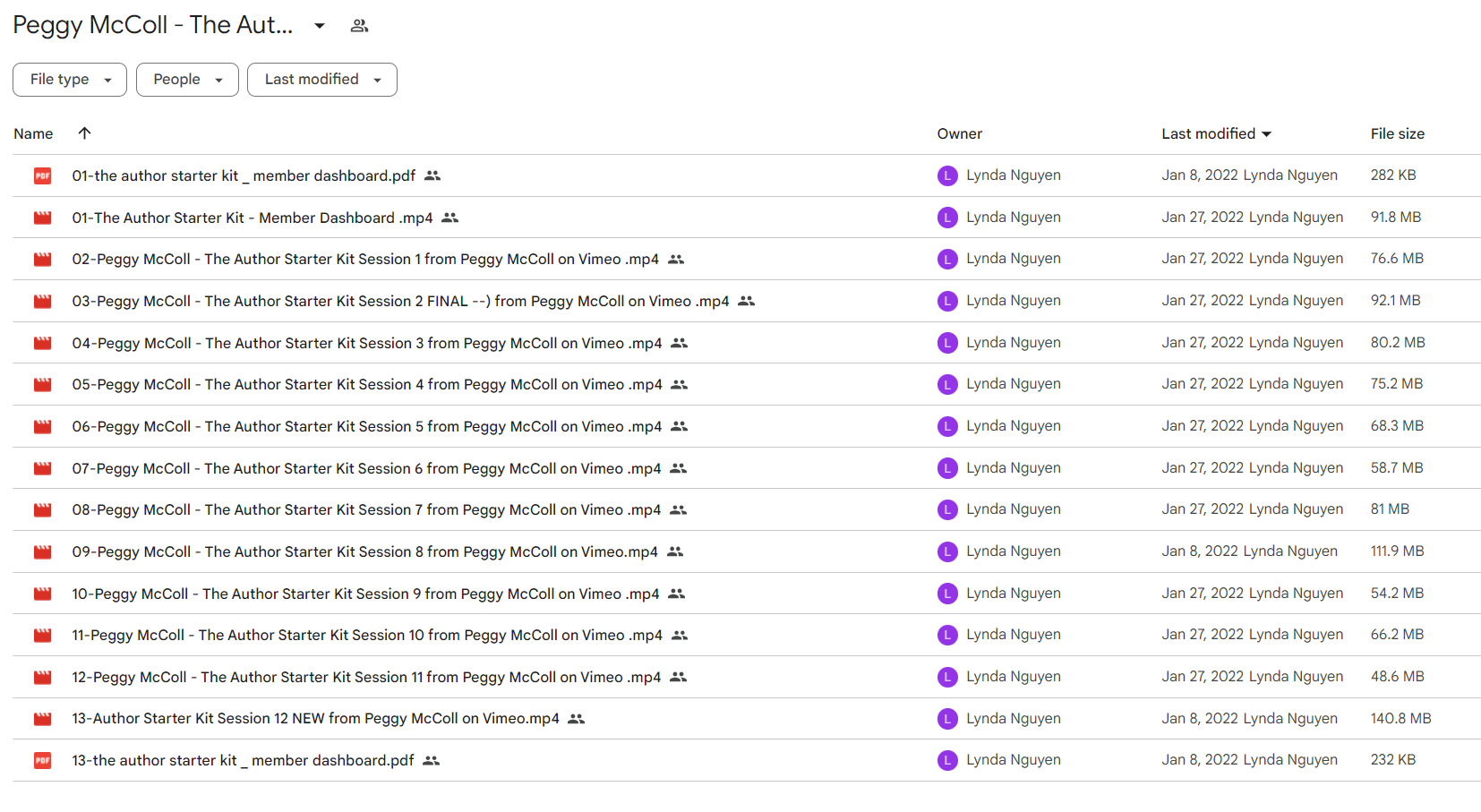The image size is (1481, 812).
Task: Click video icon of the Session 12 NEW file
Action: point(42,719)
